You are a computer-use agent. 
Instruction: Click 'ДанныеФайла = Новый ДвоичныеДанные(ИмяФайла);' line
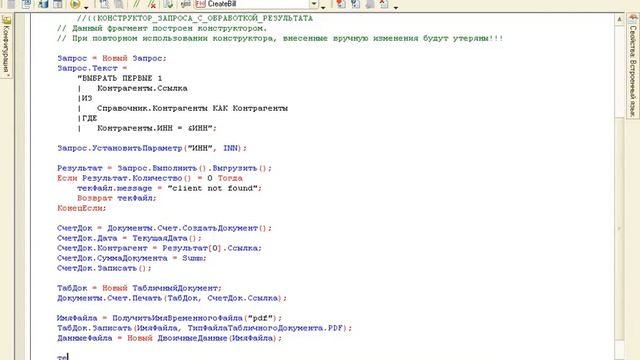point(169,338)
